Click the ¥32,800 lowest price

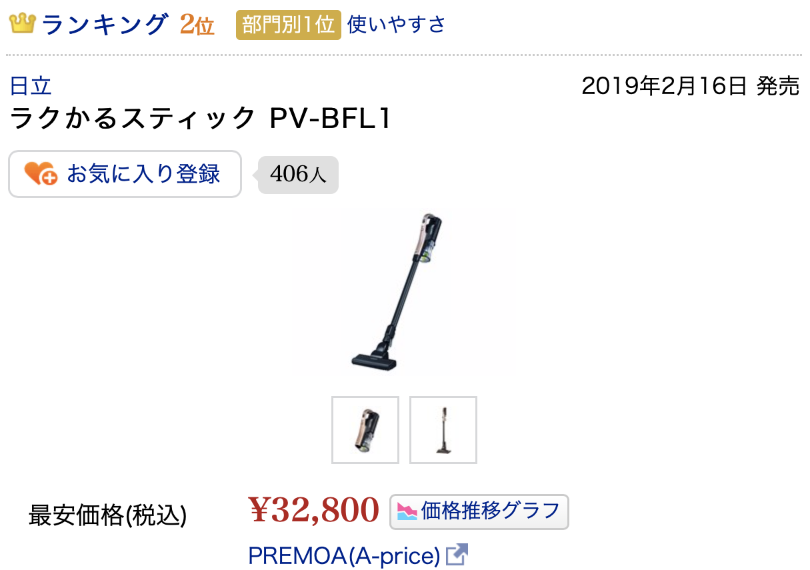[x=314, y=510]
